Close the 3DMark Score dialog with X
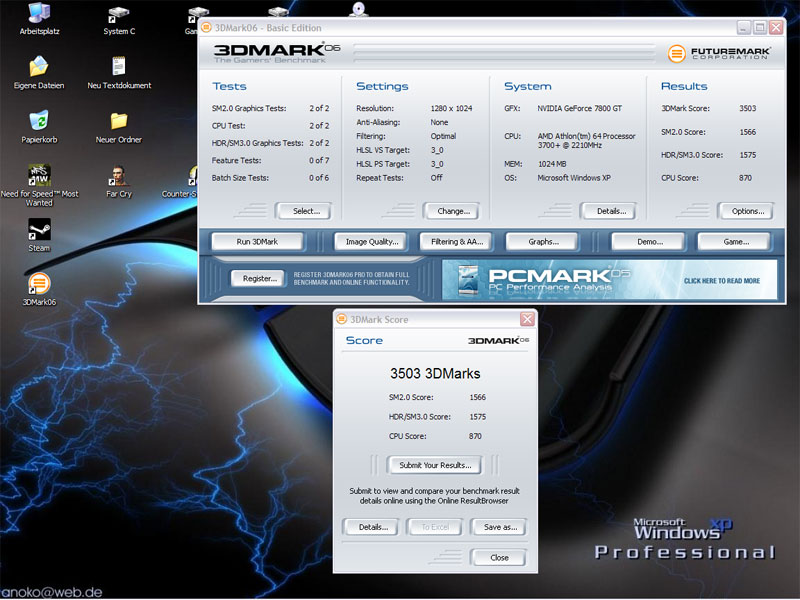This screenshot has height=600, width=800. [x=527, y=319]
